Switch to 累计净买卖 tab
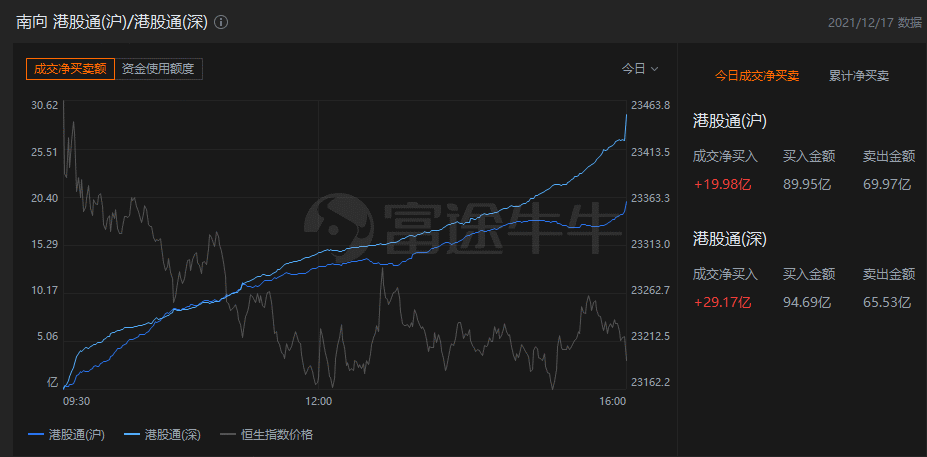Screen dimensions: 927x457 (x=859, y=76)
